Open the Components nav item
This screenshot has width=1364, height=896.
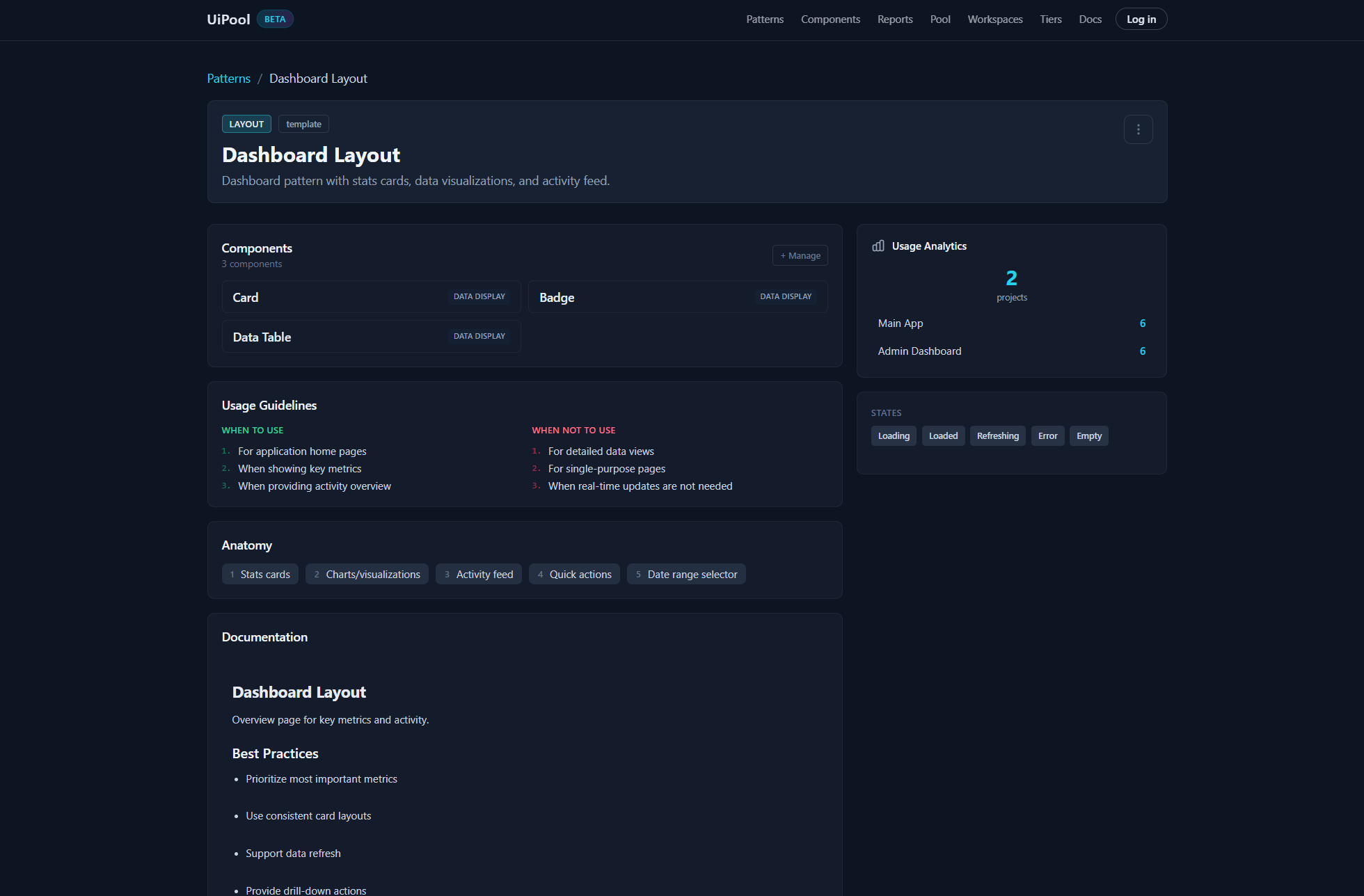tap(830, 19)
